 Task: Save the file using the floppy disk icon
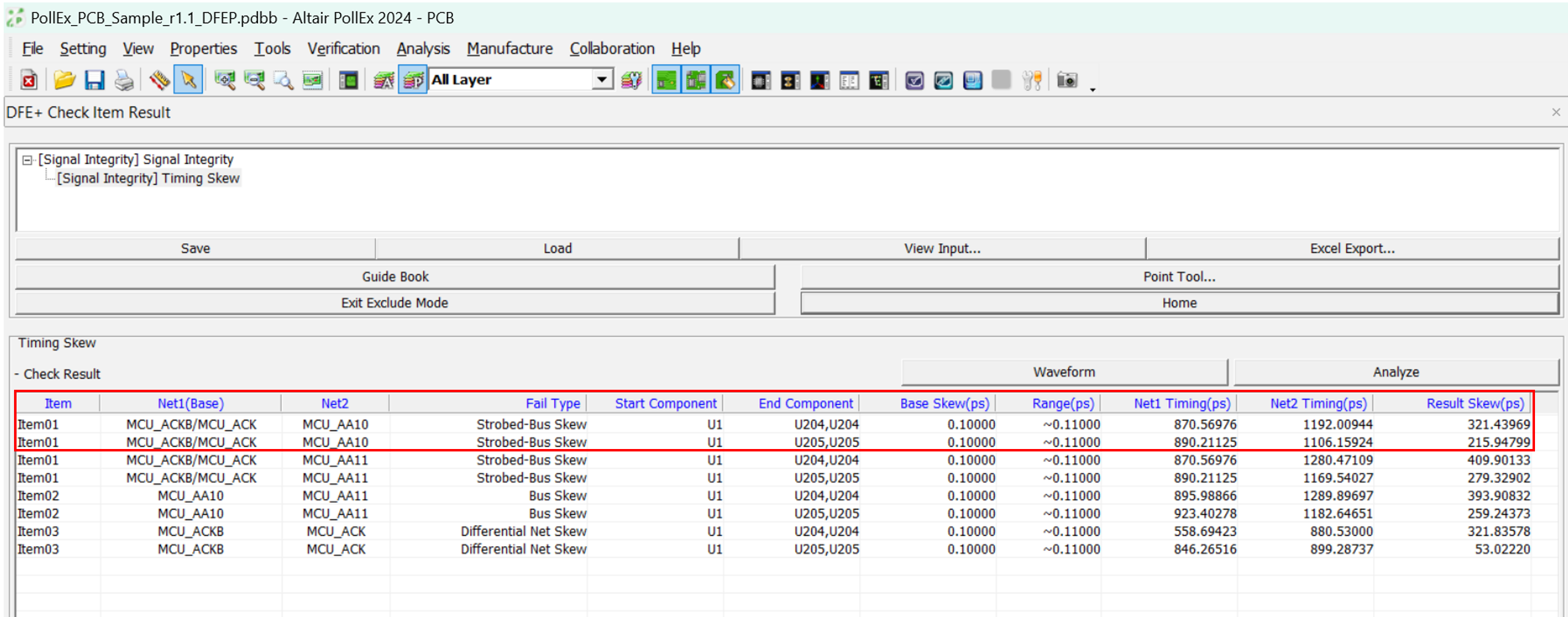tap(94, 80)
